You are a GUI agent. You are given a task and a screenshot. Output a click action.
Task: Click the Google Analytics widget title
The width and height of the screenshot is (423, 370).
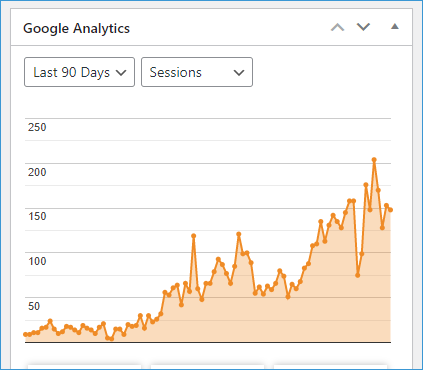pyautogui.click(x=76, y=28)
